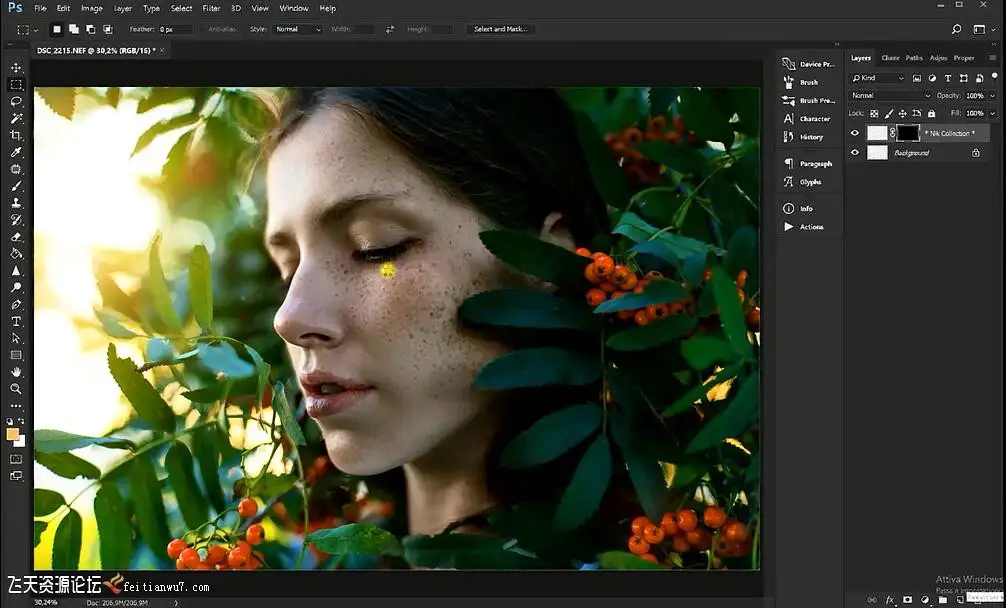Viewport: 1006px width, 608px height.
Task: Activate the Eyedropper tool
Action: (x=16, y=152)
